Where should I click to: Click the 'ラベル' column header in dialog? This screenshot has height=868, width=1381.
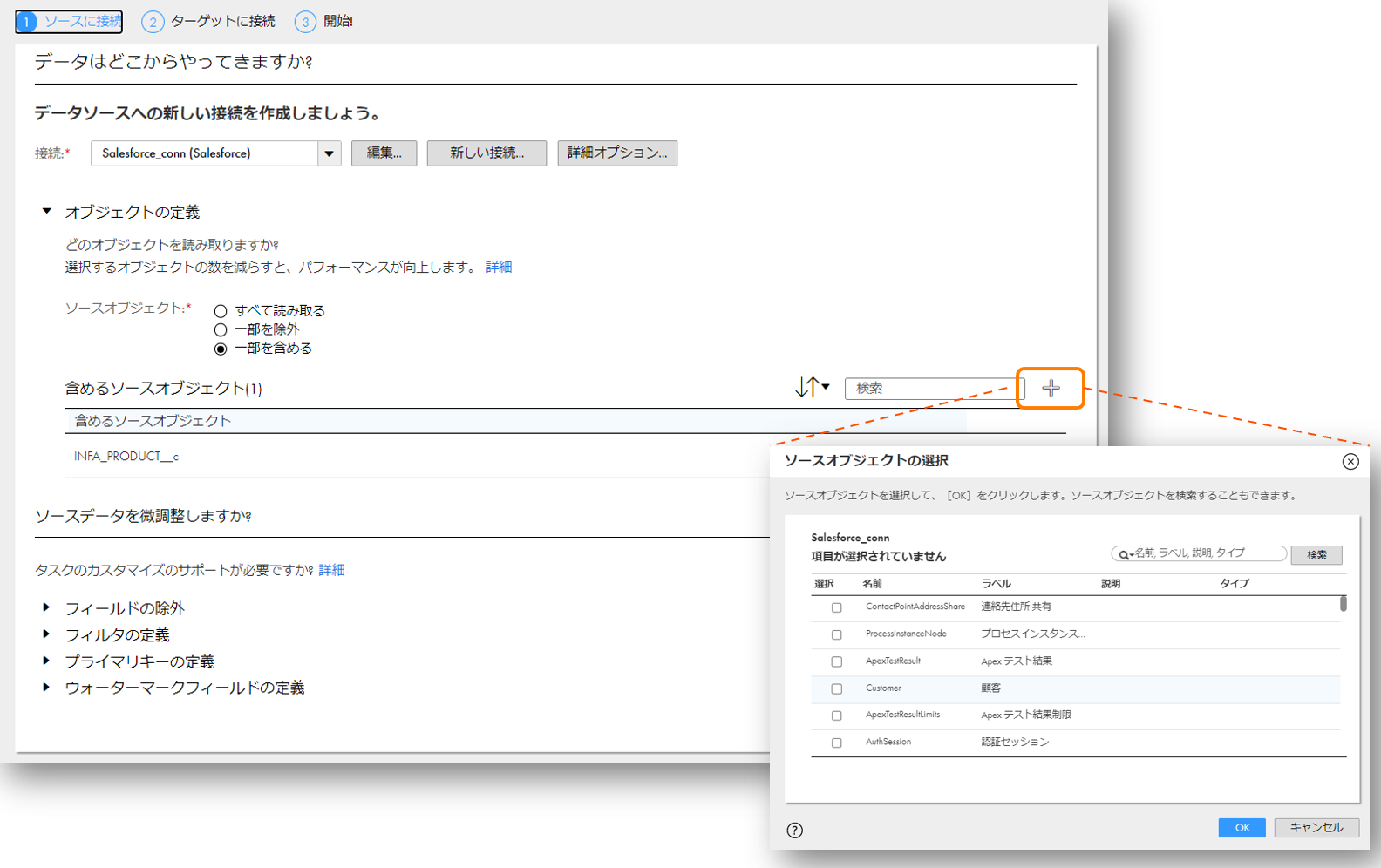coord(996,584)
